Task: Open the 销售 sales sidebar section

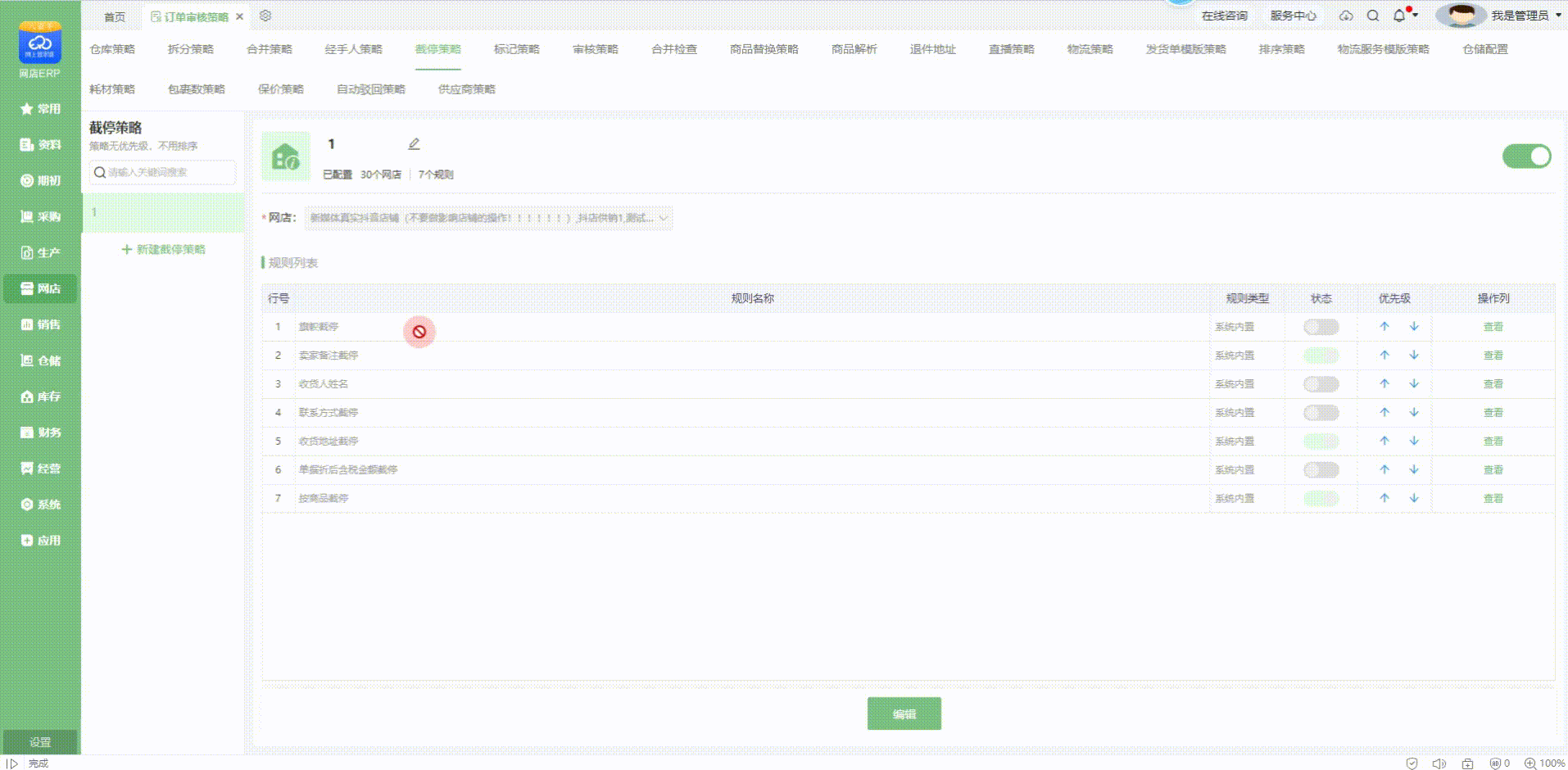Action: coord(40,324)
